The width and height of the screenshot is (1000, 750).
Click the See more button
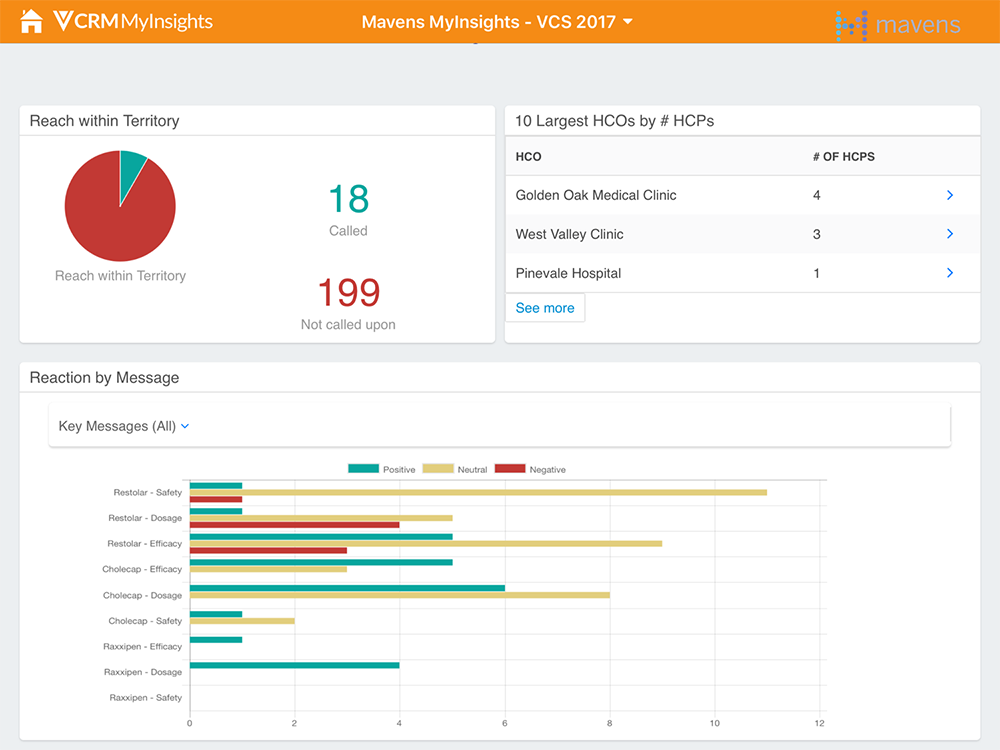(545, 308)
